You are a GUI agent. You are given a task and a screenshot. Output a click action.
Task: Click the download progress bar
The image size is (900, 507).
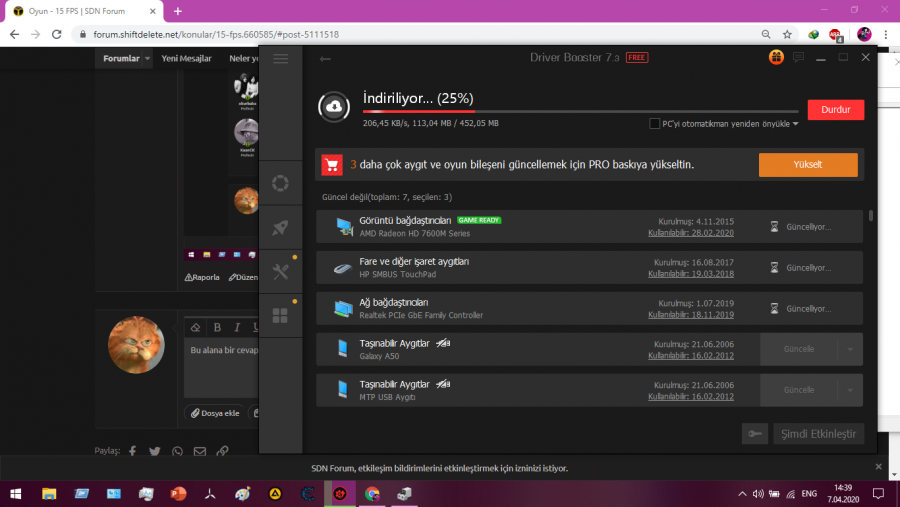(x=580, y=111)
